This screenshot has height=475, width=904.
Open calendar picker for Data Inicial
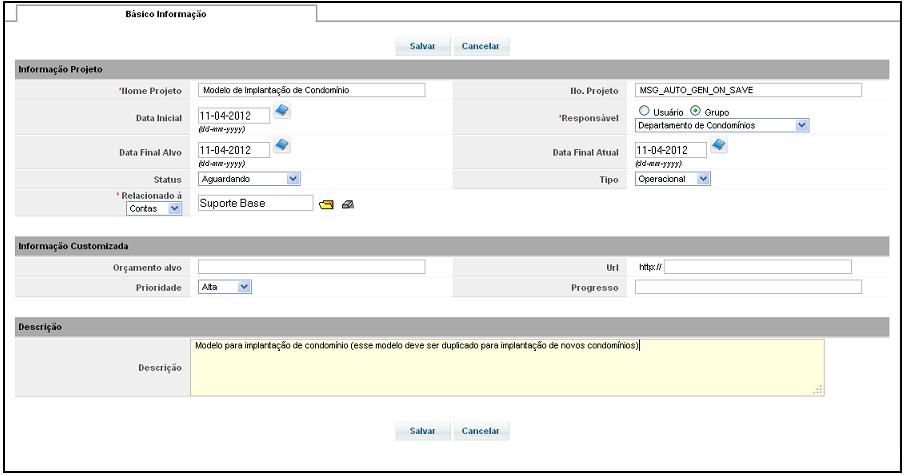pyautogui.click(x=282, y=111)
